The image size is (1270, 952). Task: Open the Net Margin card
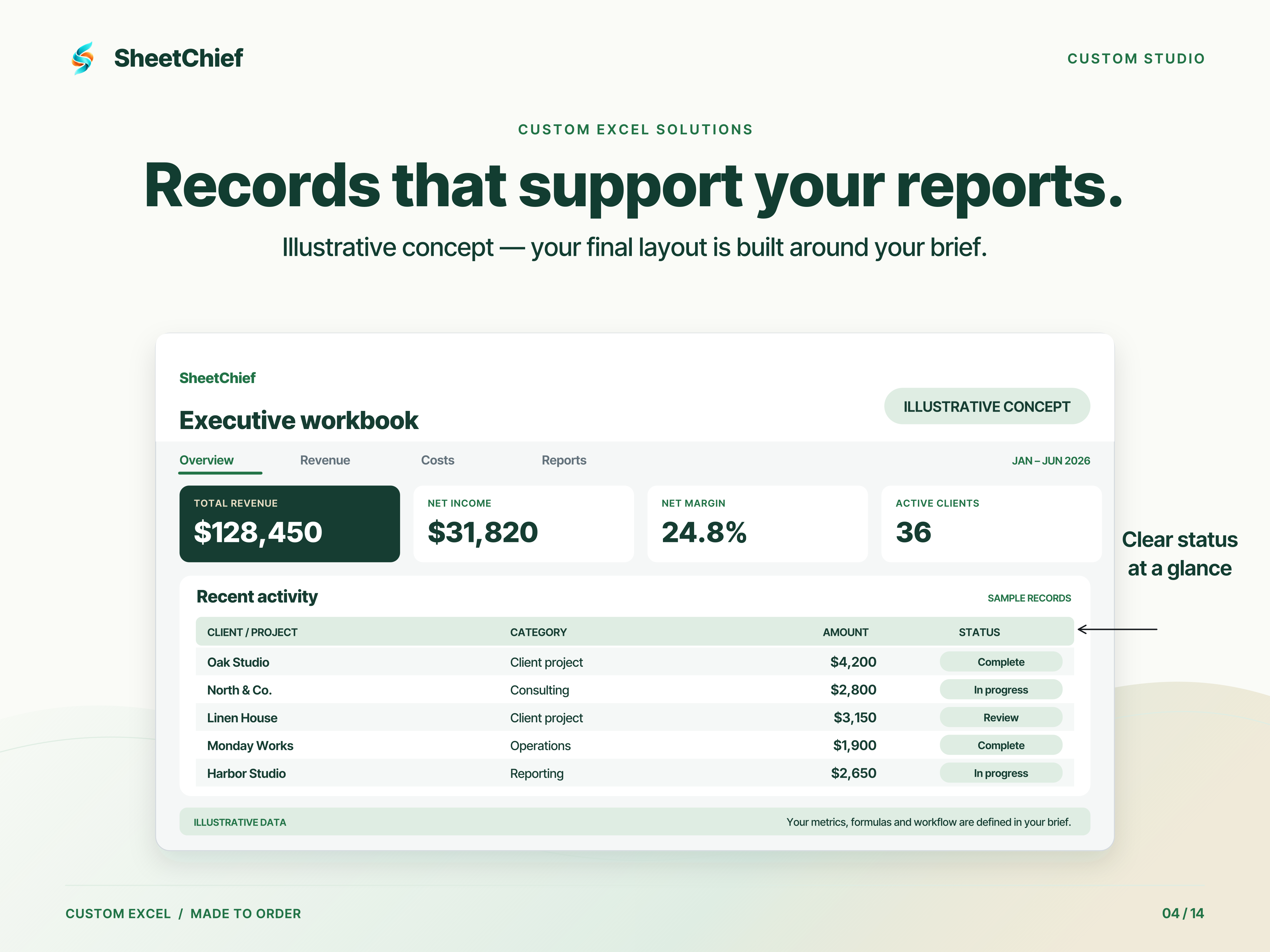pos(757,524)
